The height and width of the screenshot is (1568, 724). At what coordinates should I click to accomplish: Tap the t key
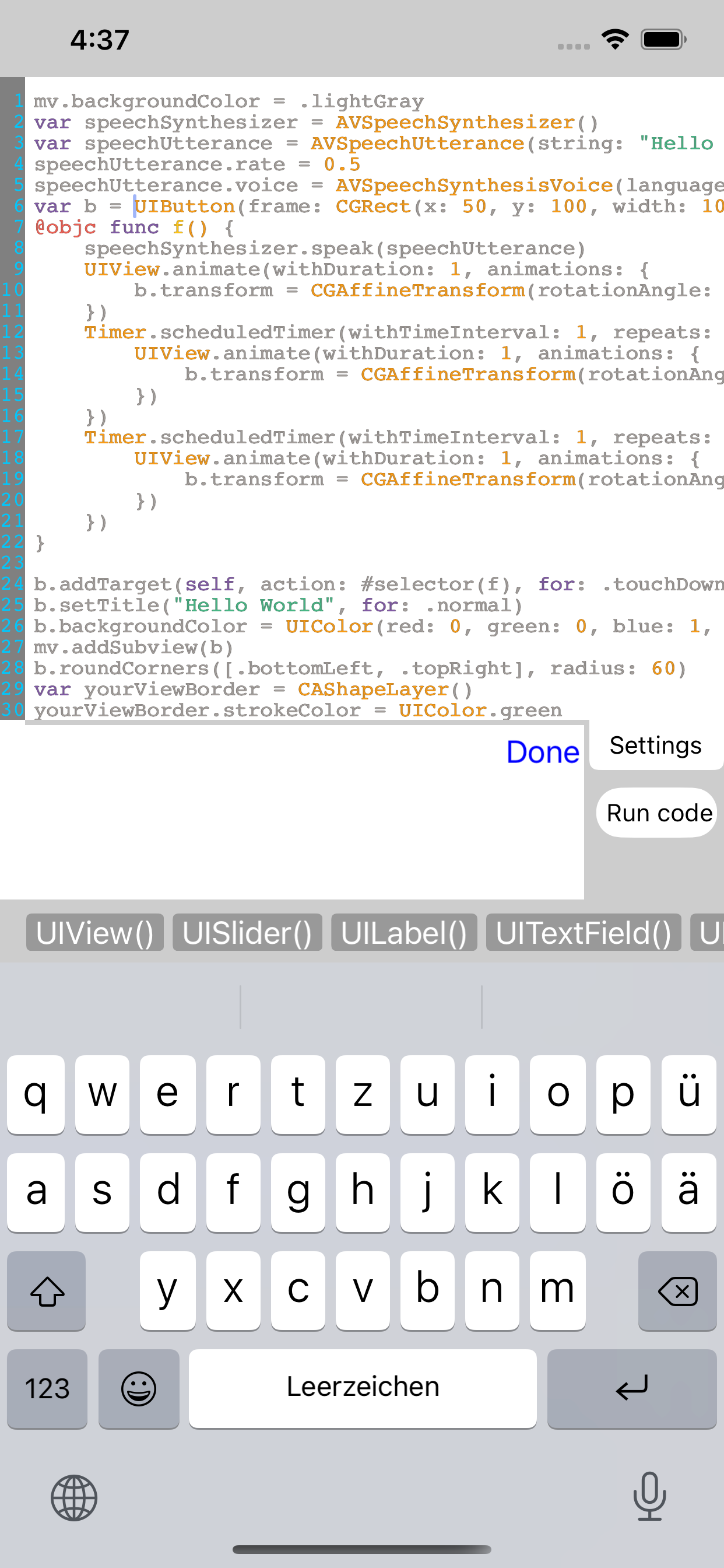[x=298, y=1094]
